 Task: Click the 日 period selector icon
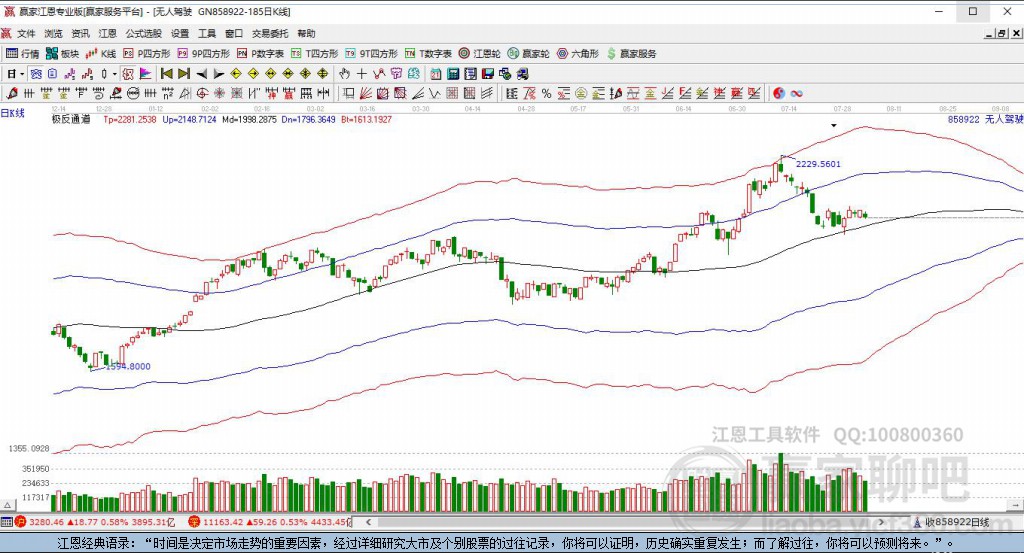coord(11,74)
